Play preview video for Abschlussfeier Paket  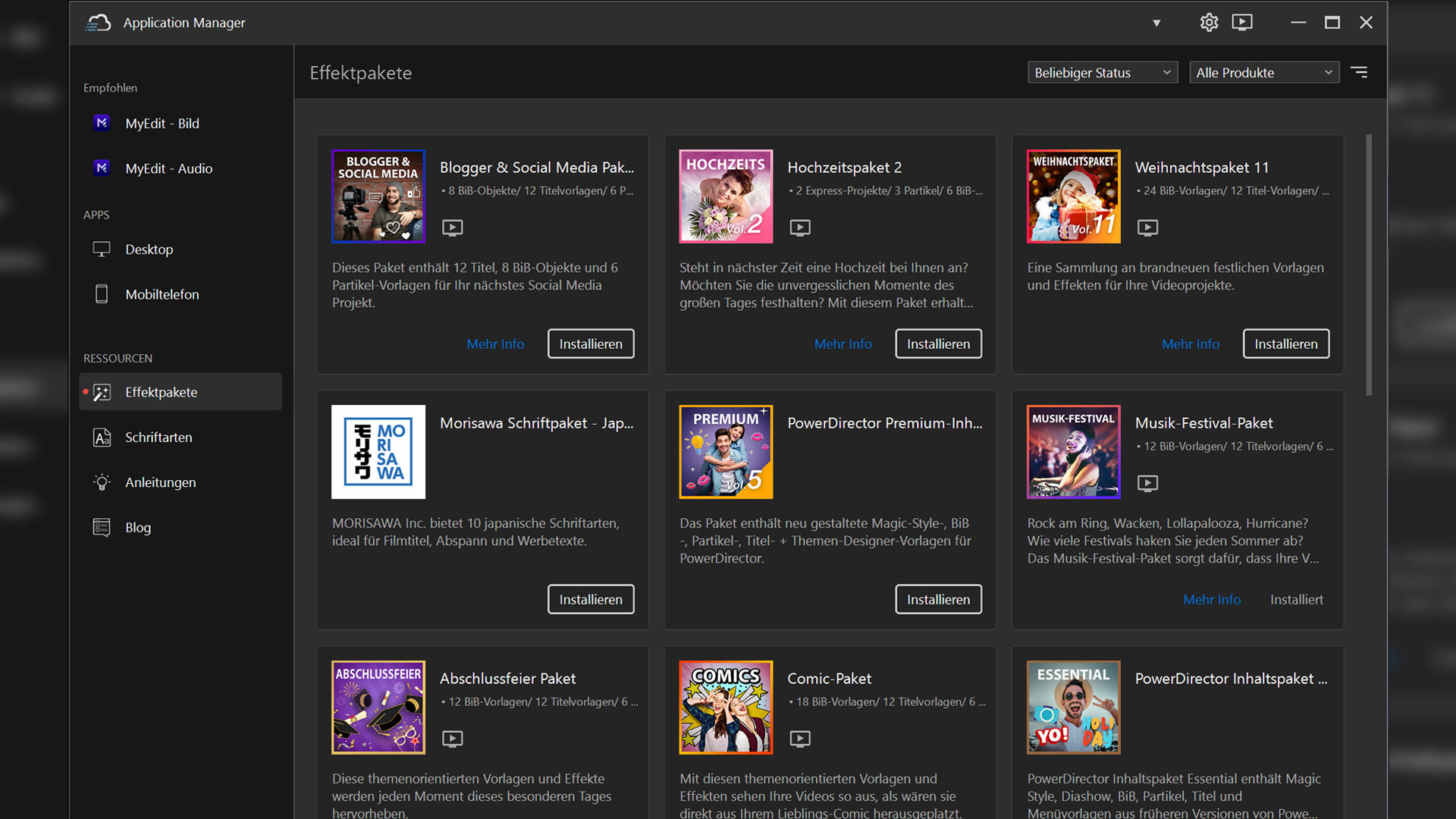(453, 739)
